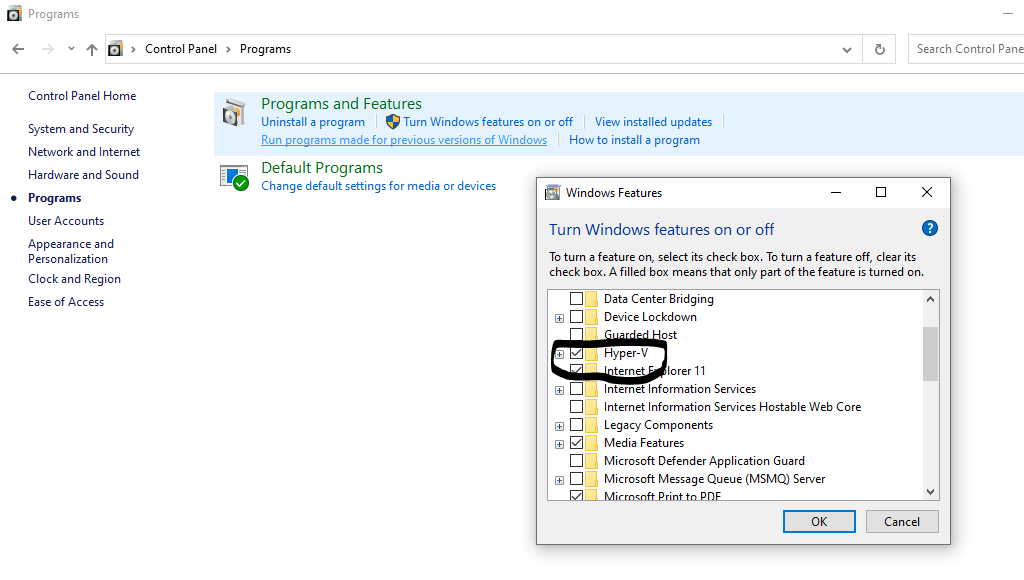Click the Hyper-V folder icon

[x=592, y=353]
